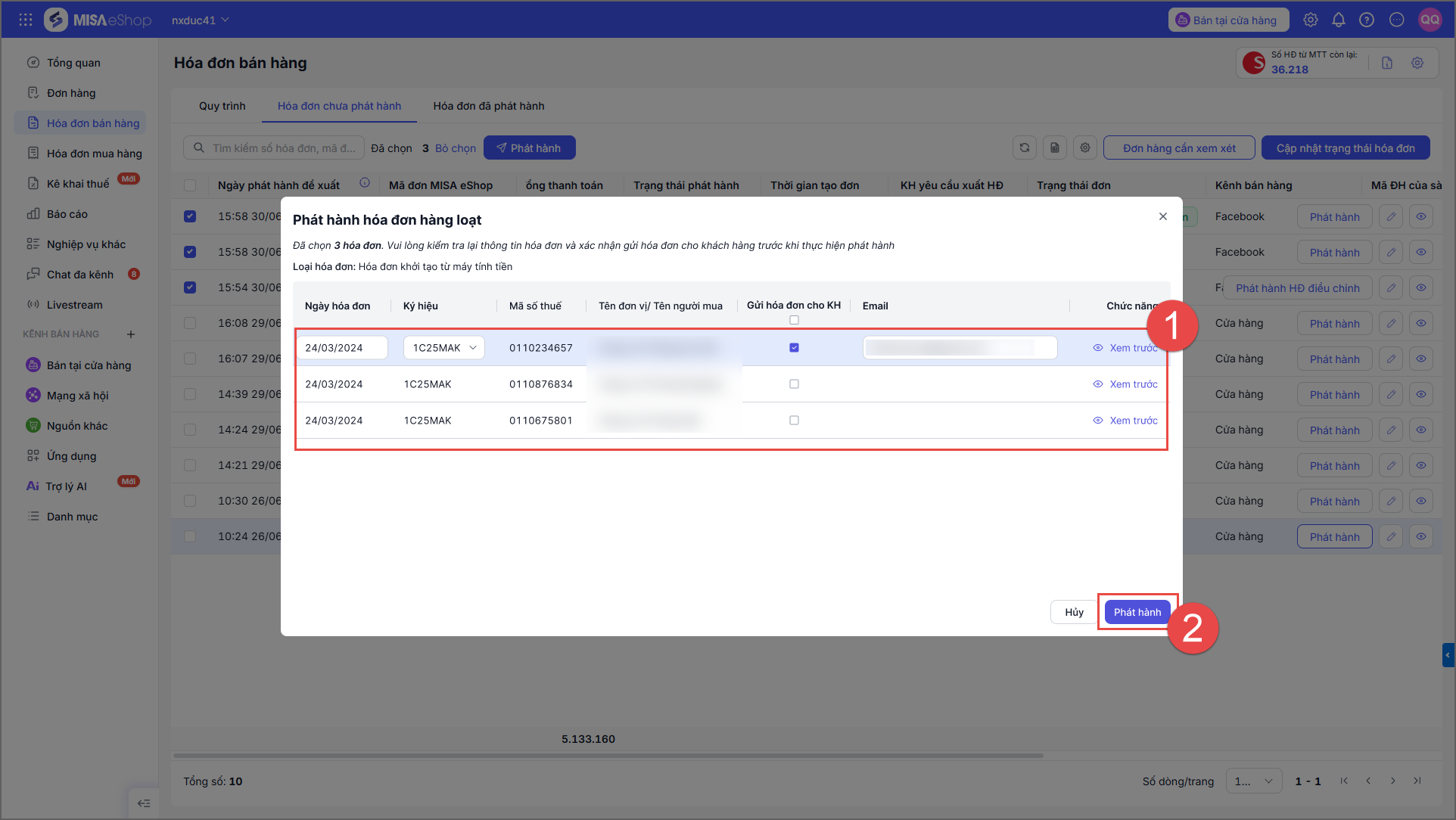Open Trợ lý AI in sidebar
Image resolution: width=1456 pixels, height=820 pixels.
coord(66,486)
